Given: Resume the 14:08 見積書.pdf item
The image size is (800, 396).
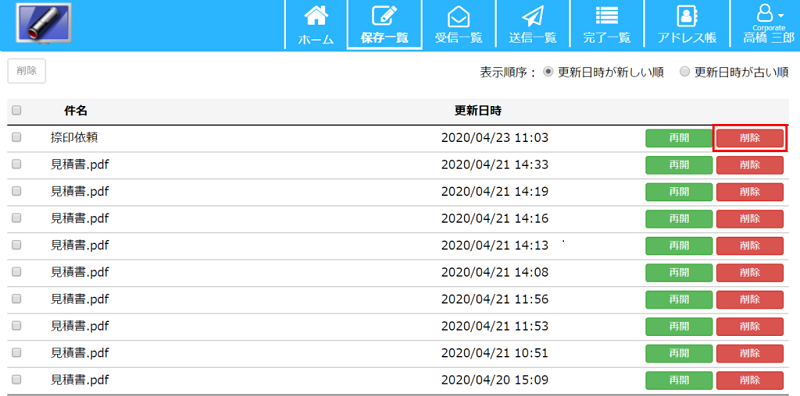Looking at the screenshot, I should (679, 273).
